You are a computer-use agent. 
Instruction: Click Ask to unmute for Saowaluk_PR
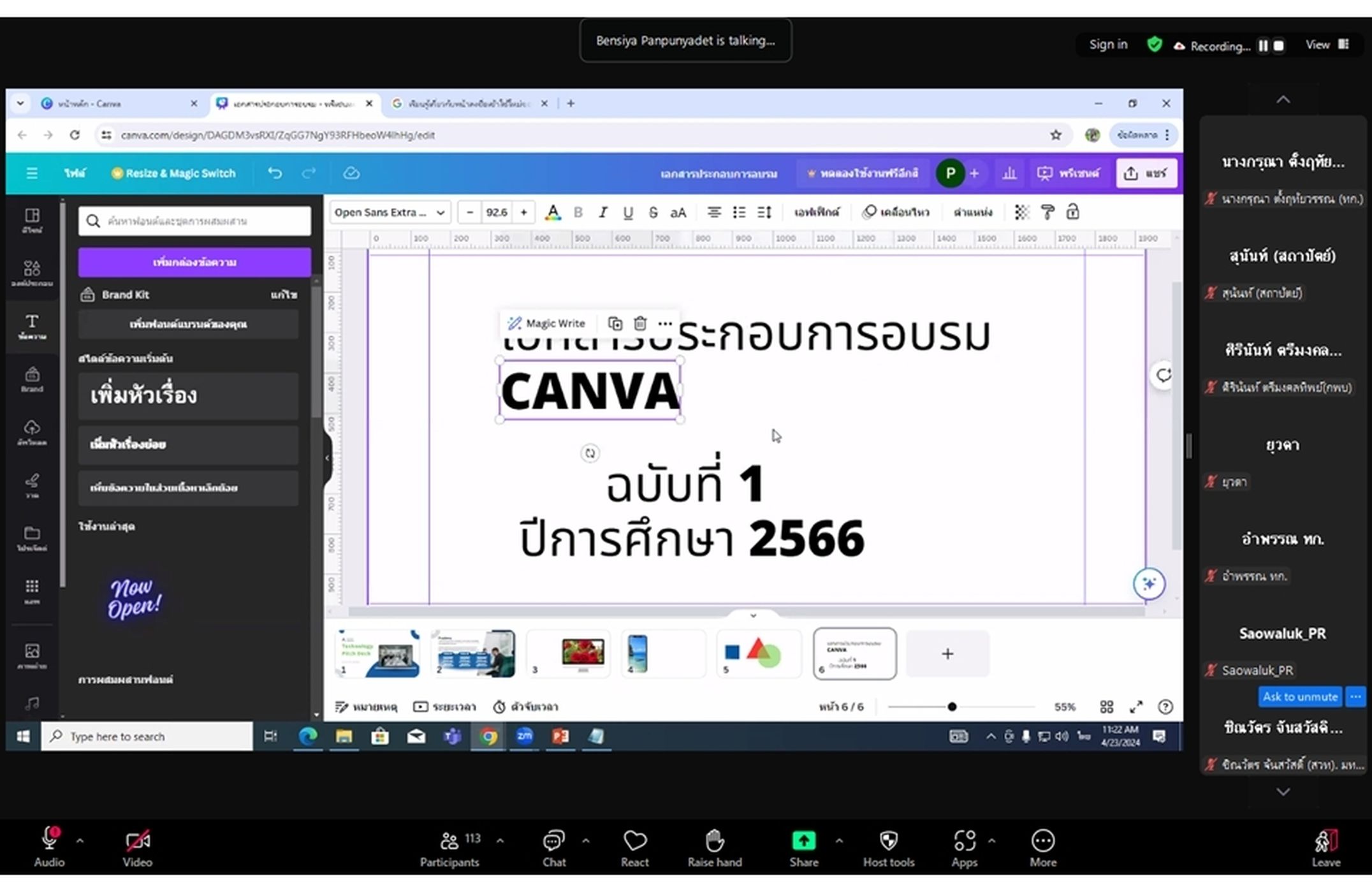[x=1300, y=696]
